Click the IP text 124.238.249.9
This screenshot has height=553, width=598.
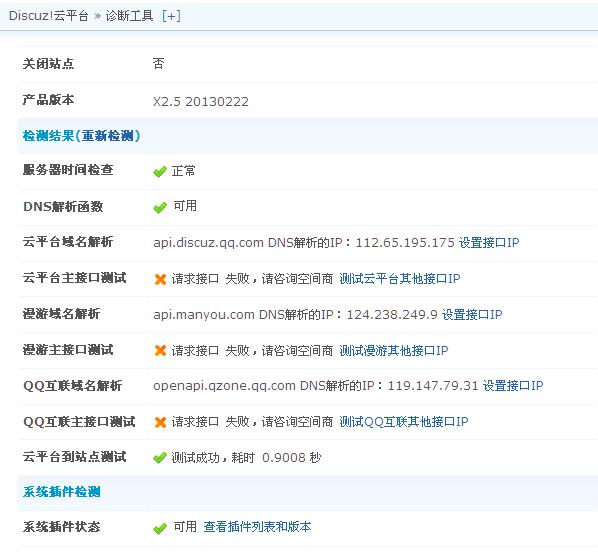point(392,315)
